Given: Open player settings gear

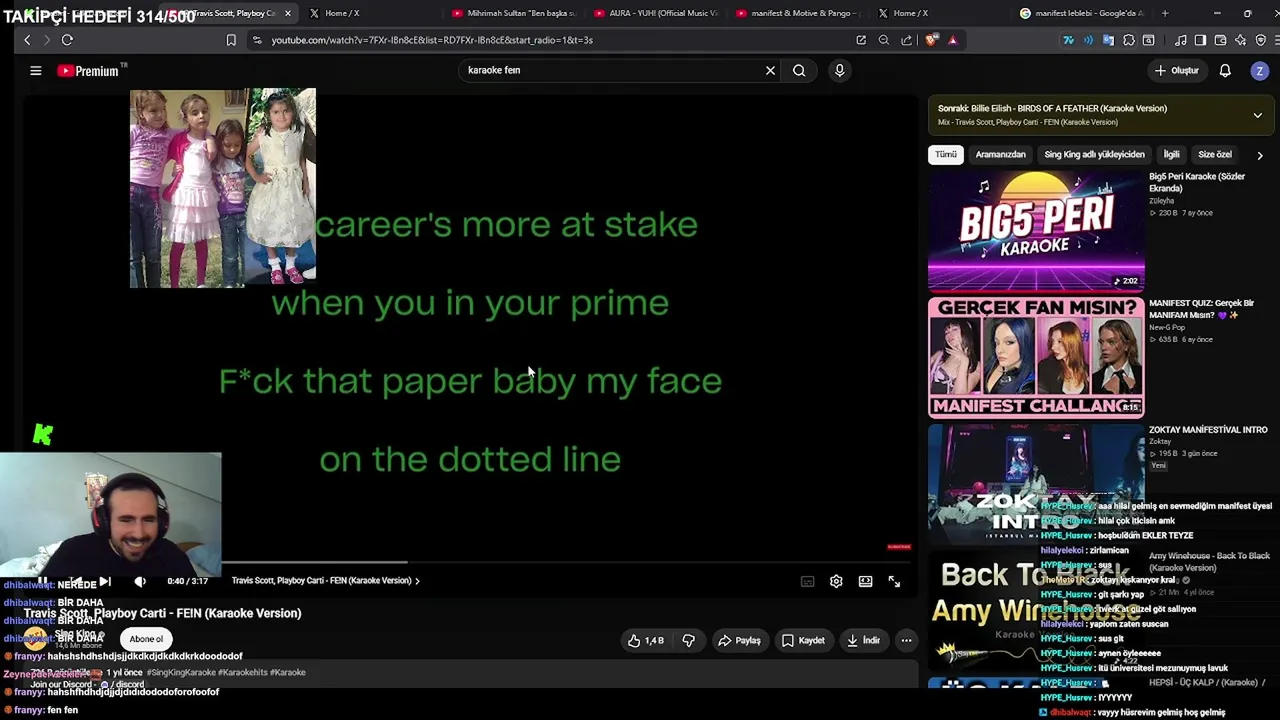Looking at the screenshot, I should pyautogui.click(x=836, y=581).
